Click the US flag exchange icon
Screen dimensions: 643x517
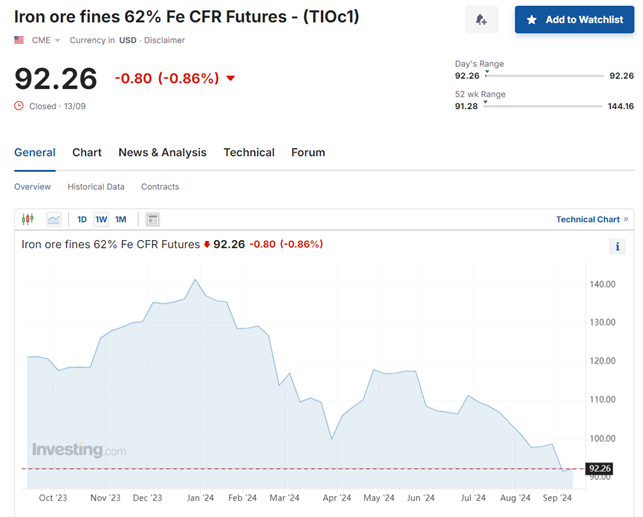tap(19, 40)
